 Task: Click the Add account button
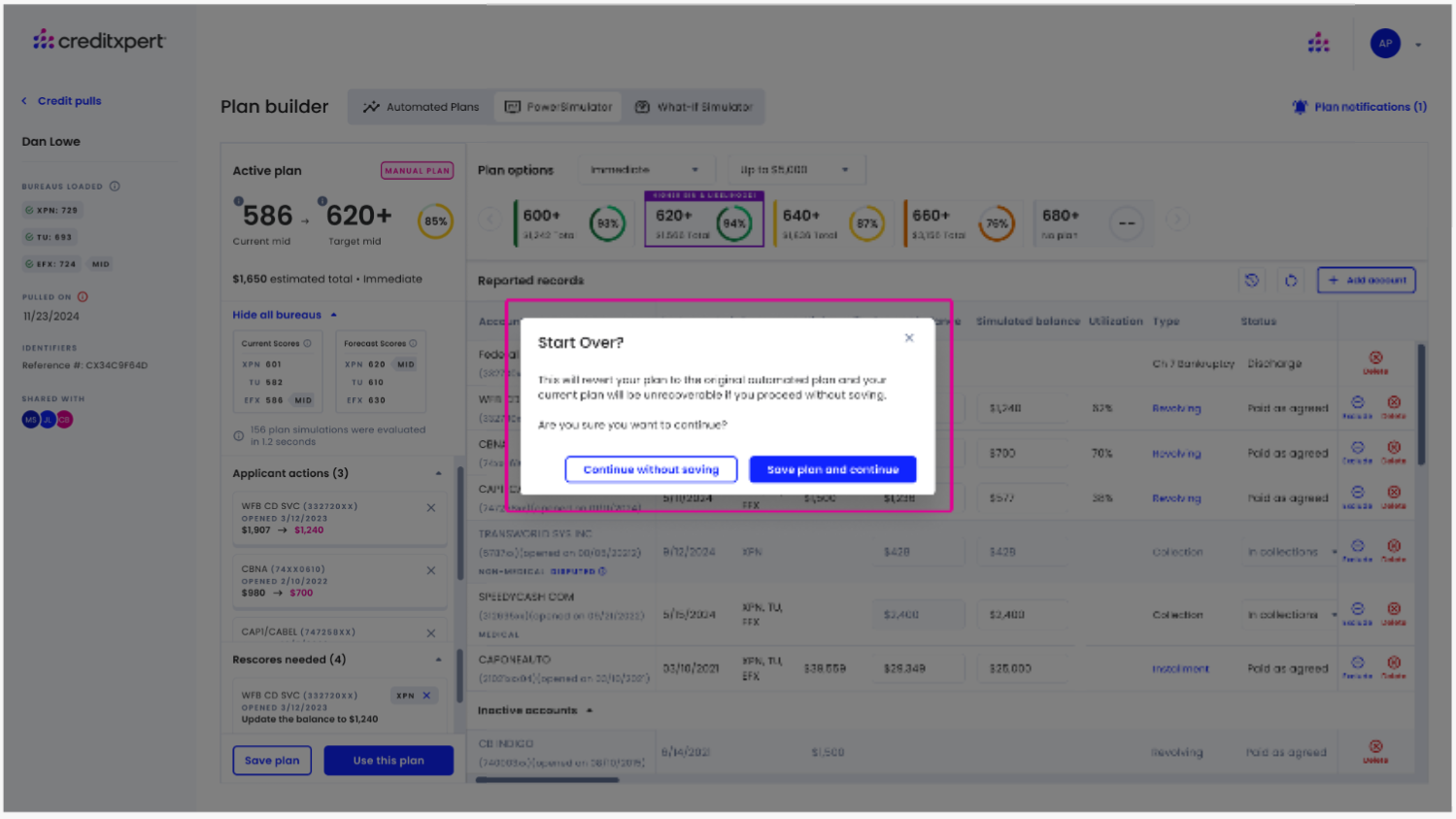1366,280
